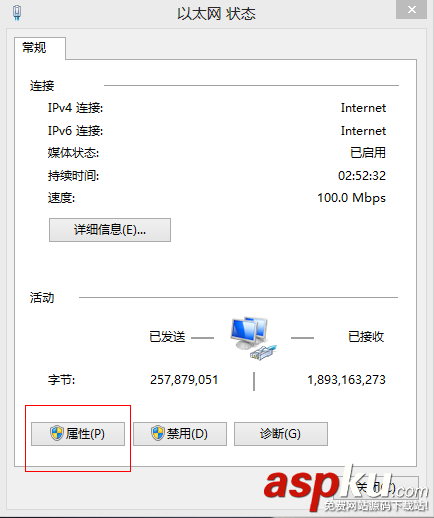434x518 pixels.
Task: Click the 100.0 Mbps speed value
Action: tap(352, 198)
